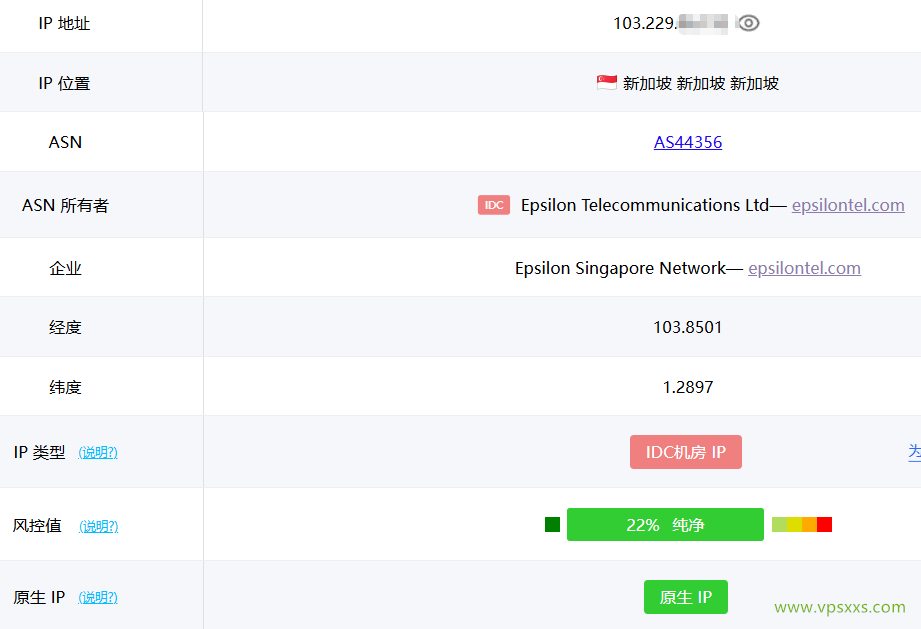This screenshot has height=629, width=921.
Task: Click the light green legend segment
Action: tap(778, 524)
